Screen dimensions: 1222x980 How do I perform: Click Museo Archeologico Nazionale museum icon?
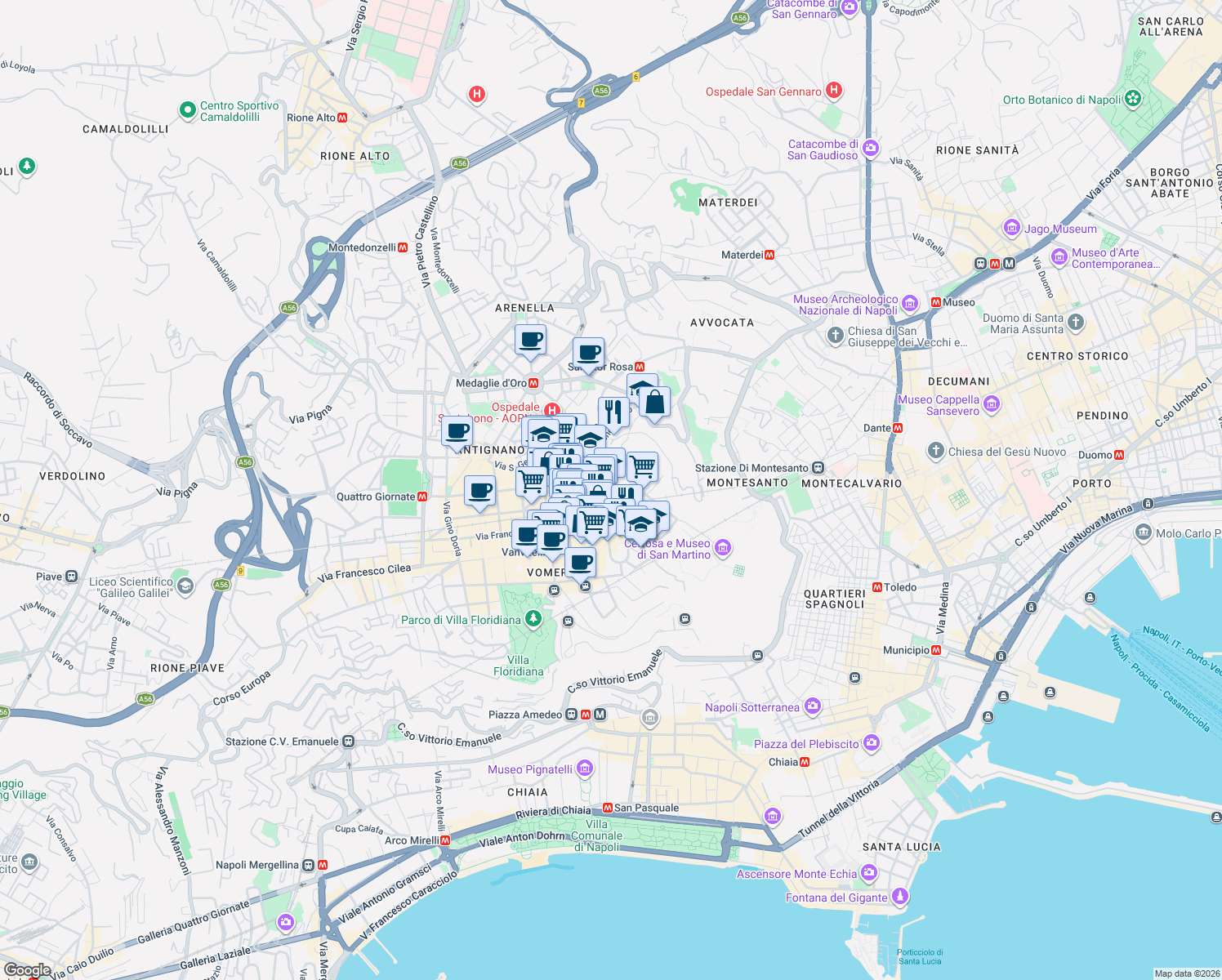coord(910,304)
